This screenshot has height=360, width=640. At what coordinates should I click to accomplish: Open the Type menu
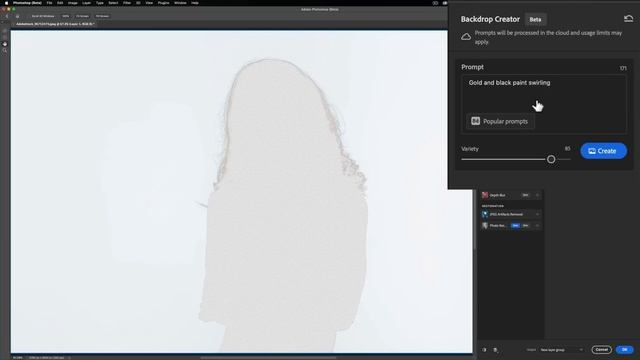[x=100, y=3]
